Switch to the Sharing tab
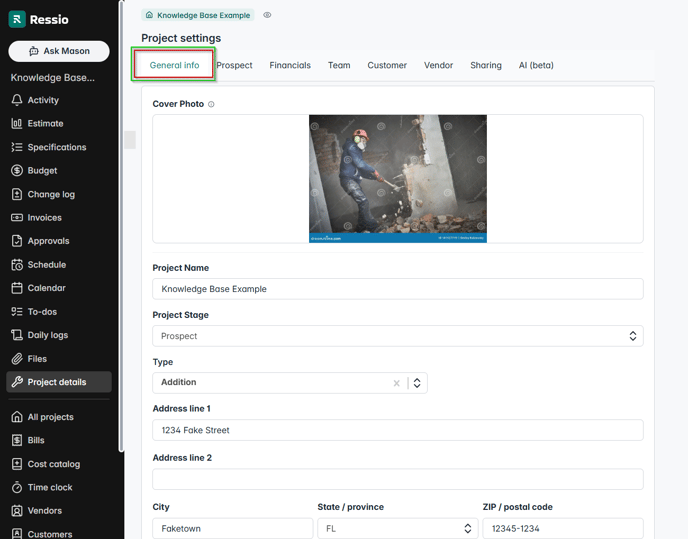Image resolution: width=688 pixels, height=539 pixels. pos(486,65)
